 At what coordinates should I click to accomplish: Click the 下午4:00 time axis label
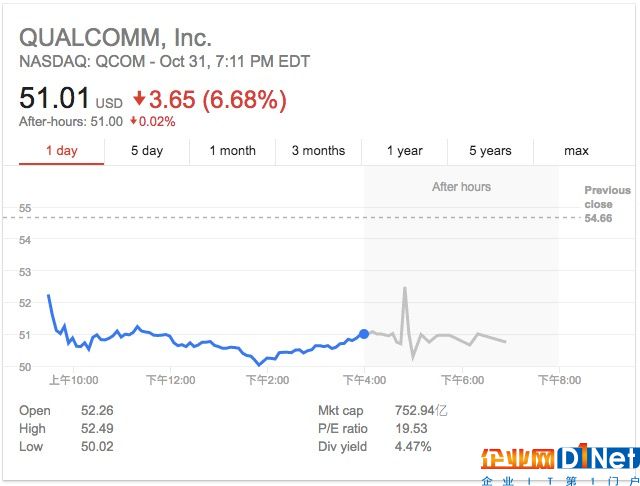point(364,380)
